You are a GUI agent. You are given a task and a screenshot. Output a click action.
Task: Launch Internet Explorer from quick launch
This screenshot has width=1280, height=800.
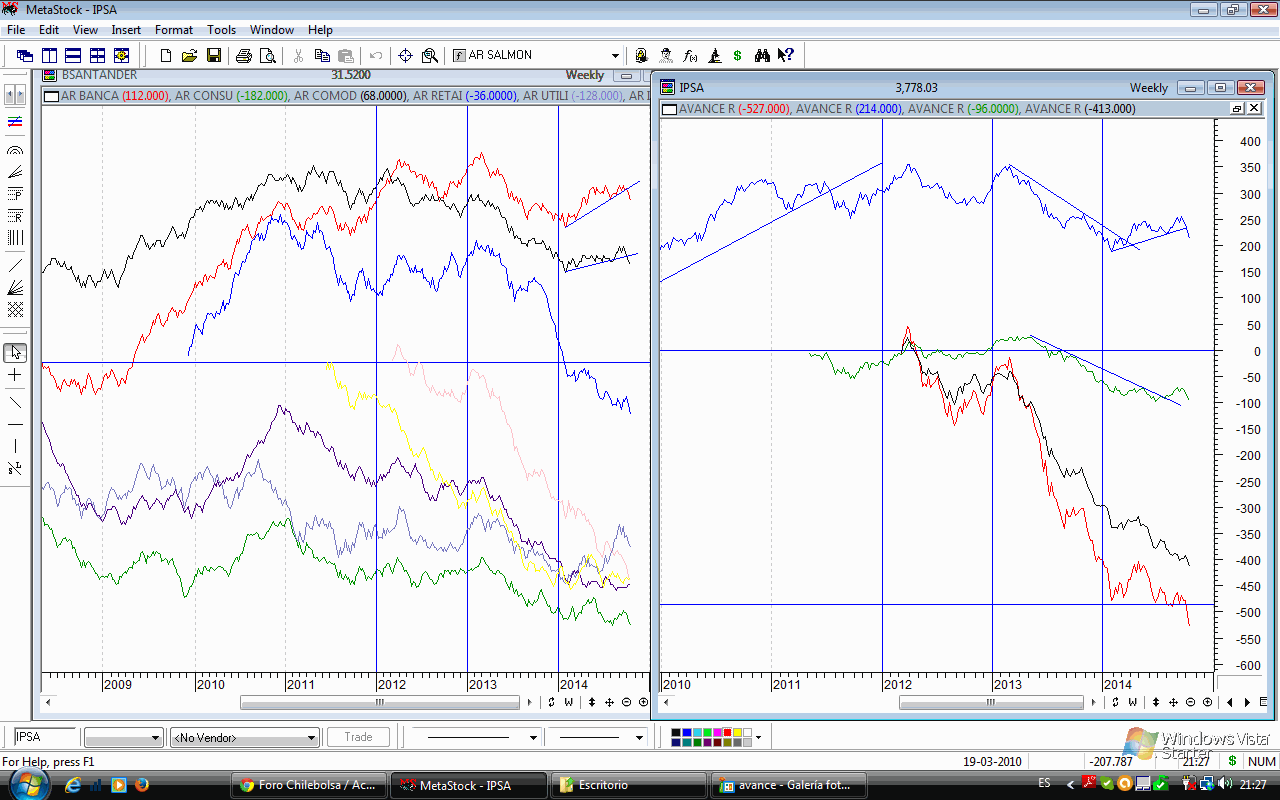click(73, 785)
